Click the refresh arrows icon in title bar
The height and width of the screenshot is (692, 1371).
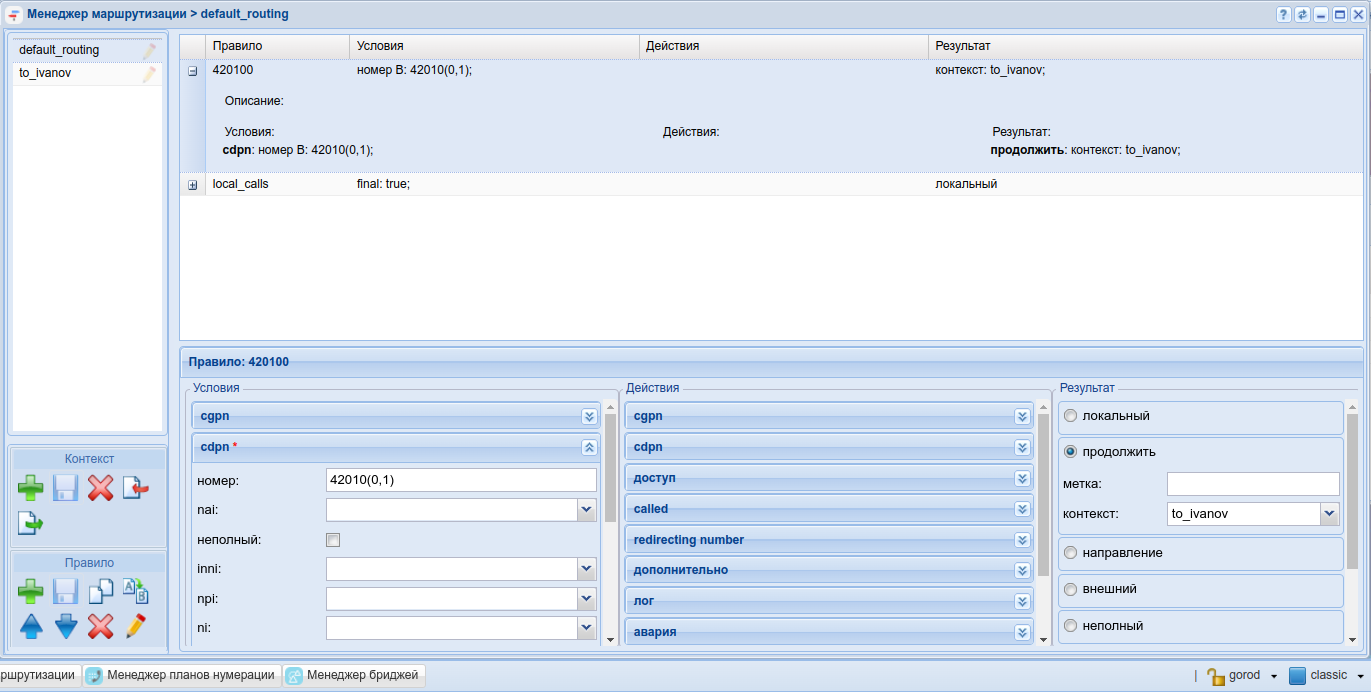pyautogui.click(x=1302, y=15)
